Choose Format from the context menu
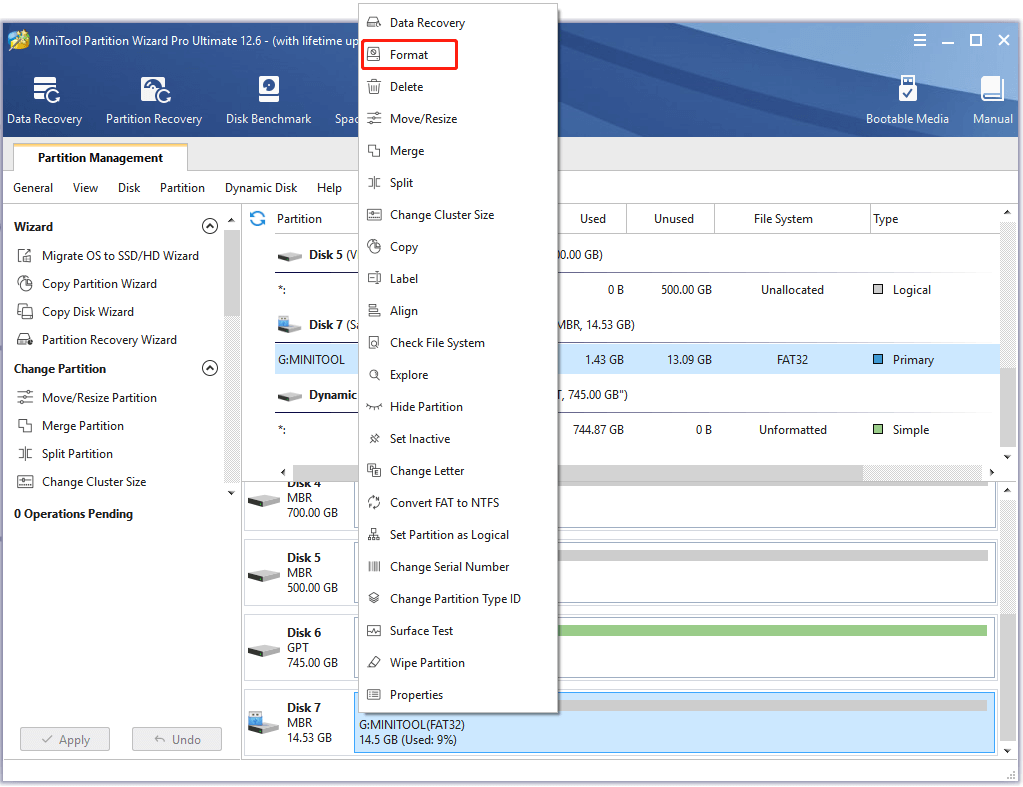The height and width of the screenshot is (787, 1023). tap(410, 55)
